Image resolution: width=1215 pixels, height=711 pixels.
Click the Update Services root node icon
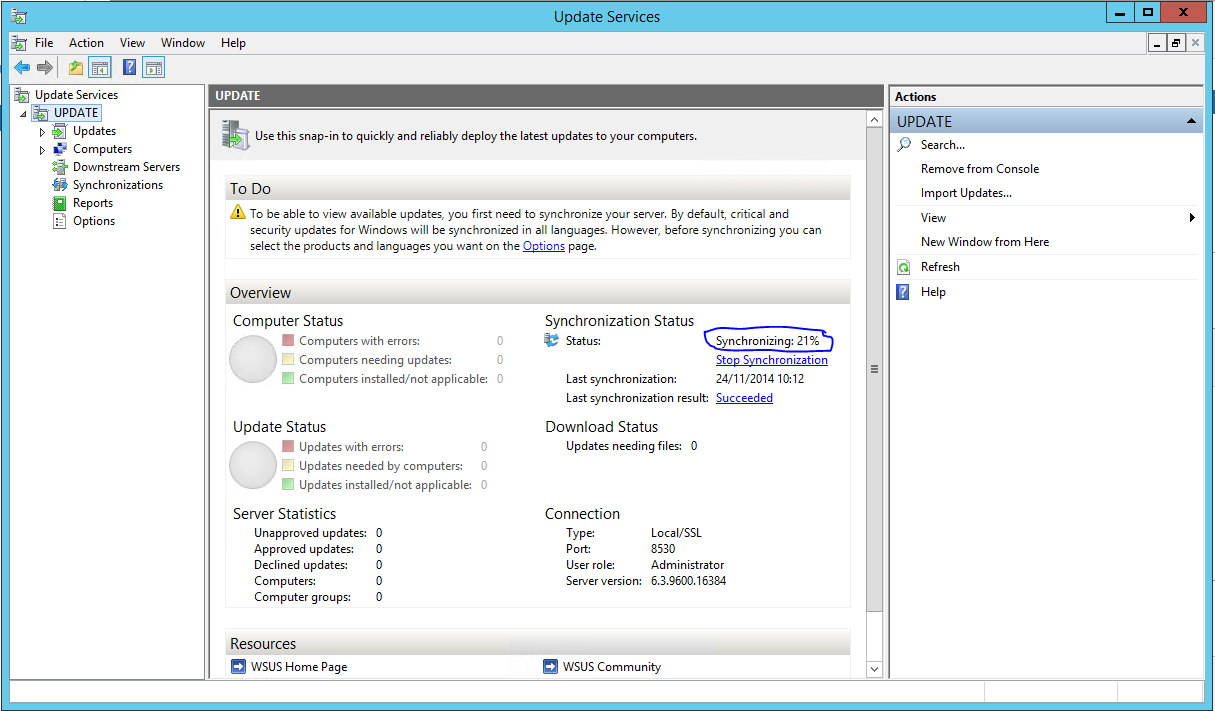(23, 95)
